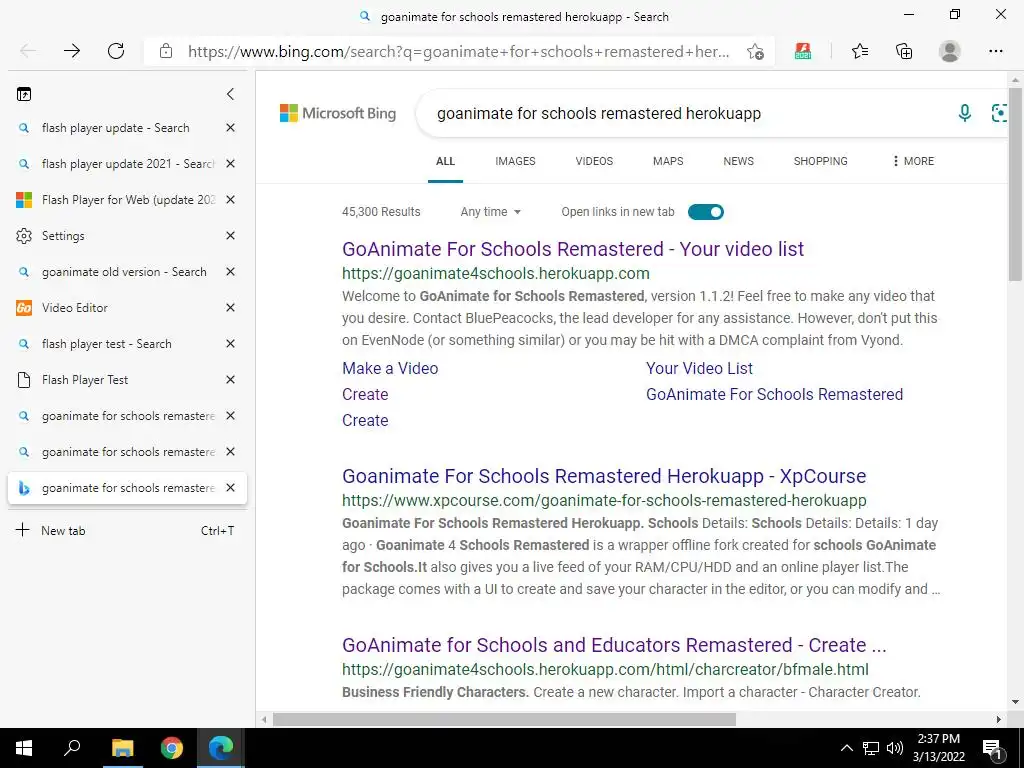This screenshot has width=1024, height=768.
Task: Close the 'flash player test - Search' tab
Action: point(230,344)
